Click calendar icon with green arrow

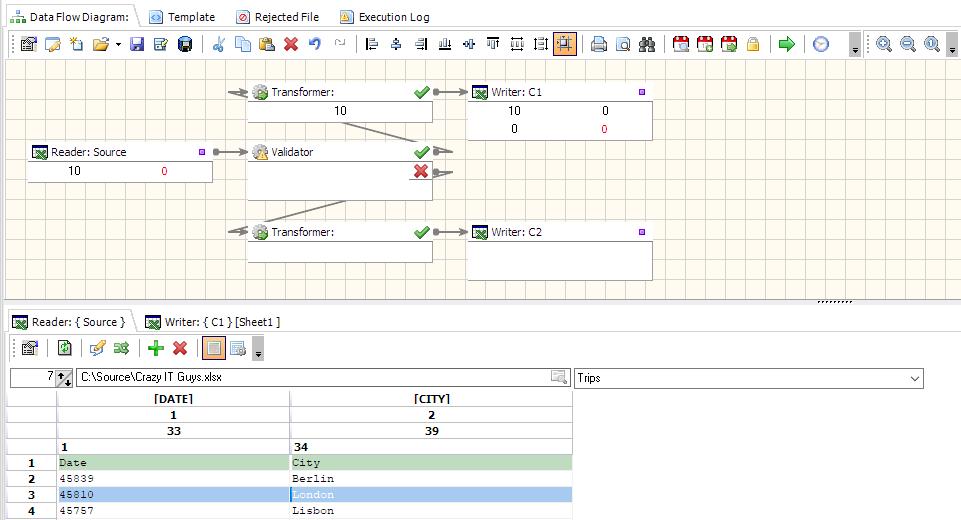[729, 44]
